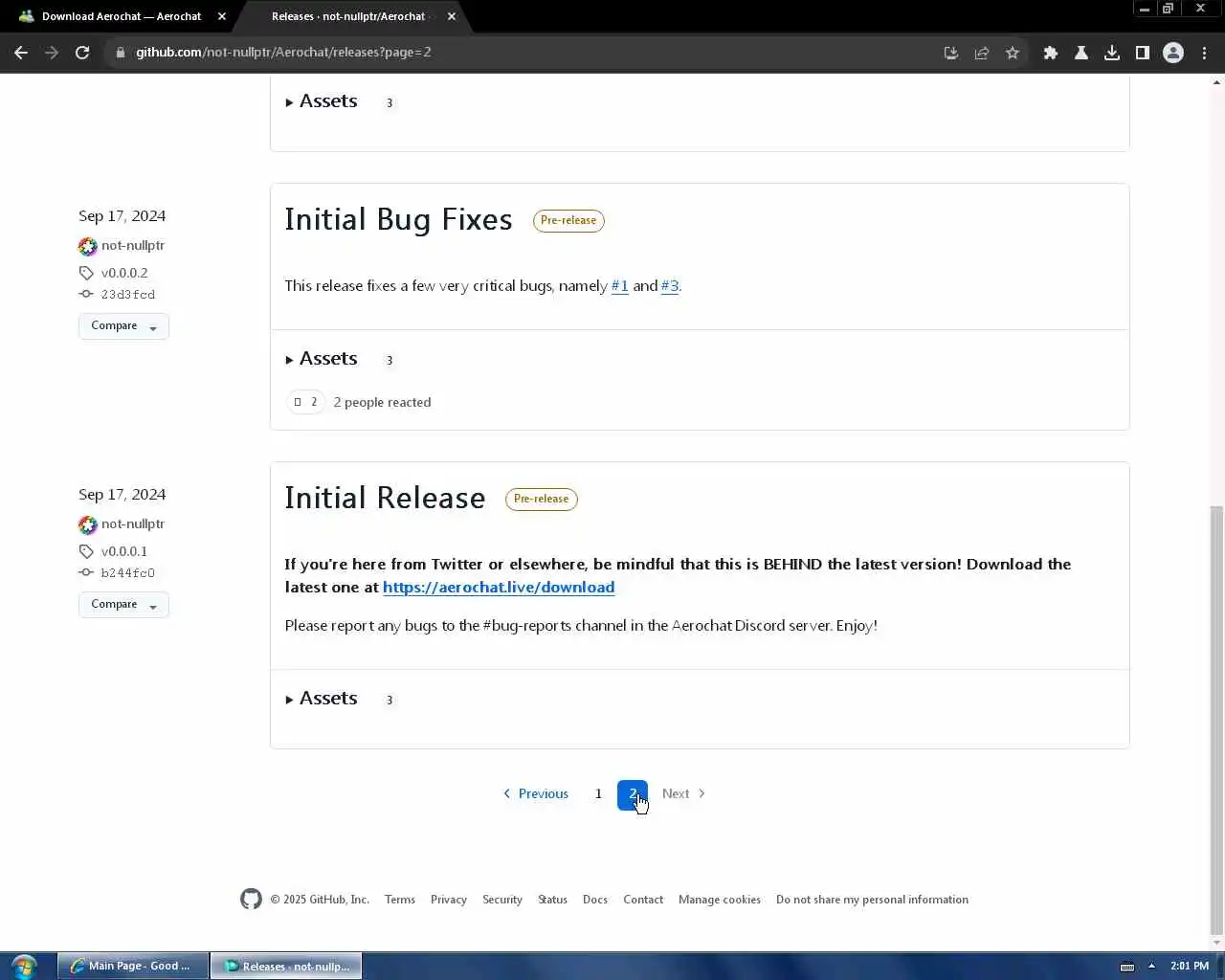This screenshot has width=1225, height=980.
Task: Bookmark this page with the star icon
Action: [1013, 53]
